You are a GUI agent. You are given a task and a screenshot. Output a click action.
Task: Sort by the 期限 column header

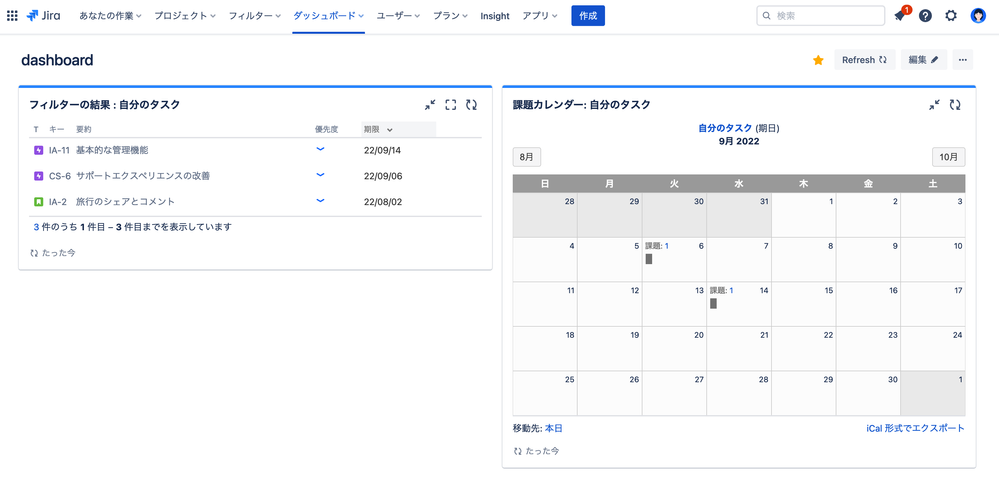click(x=398, y=129)
